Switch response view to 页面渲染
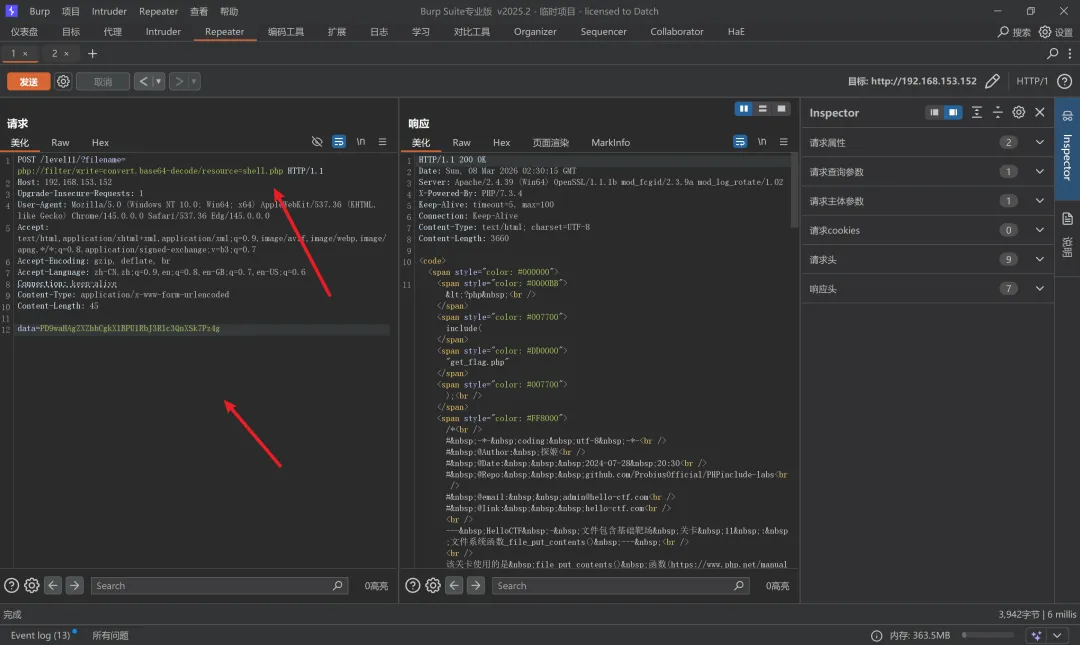 pos(550,143)
